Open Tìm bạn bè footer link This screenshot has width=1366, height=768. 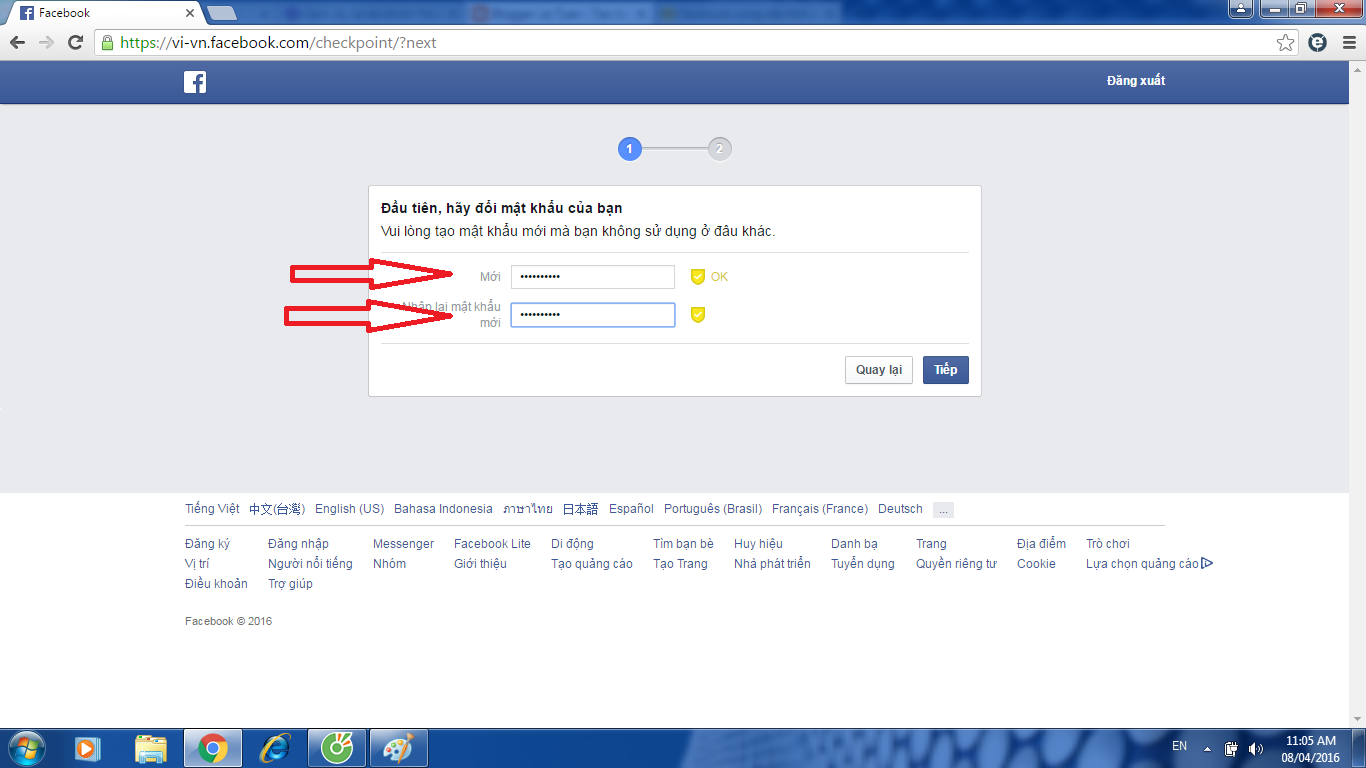683,544
